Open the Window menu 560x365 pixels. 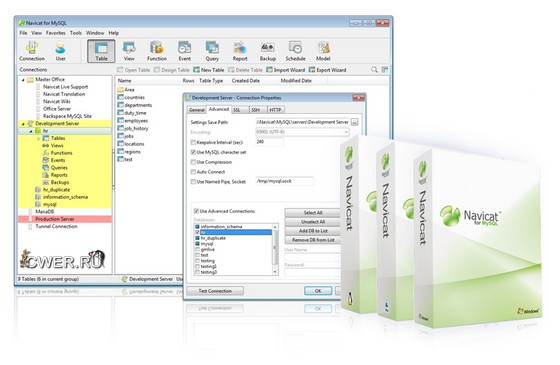(95, 33)
